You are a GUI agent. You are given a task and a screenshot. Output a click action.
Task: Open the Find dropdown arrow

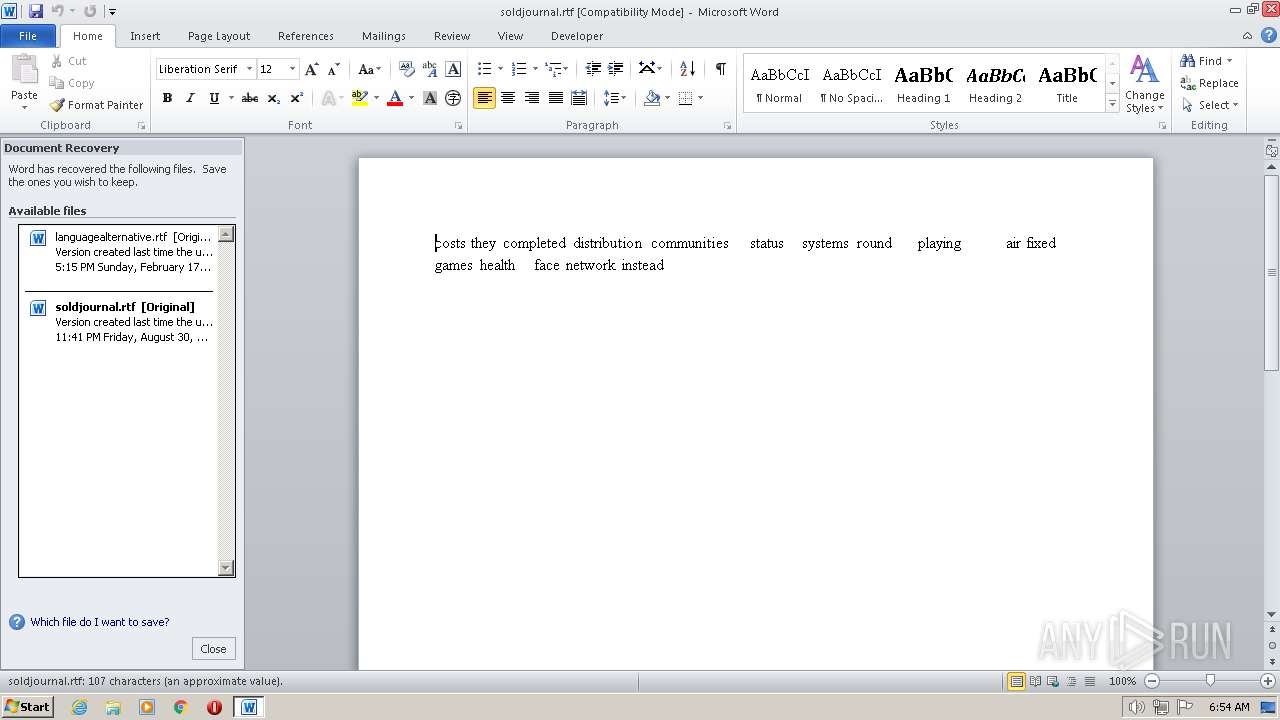pyautogui.click(x=1229, y=61)
